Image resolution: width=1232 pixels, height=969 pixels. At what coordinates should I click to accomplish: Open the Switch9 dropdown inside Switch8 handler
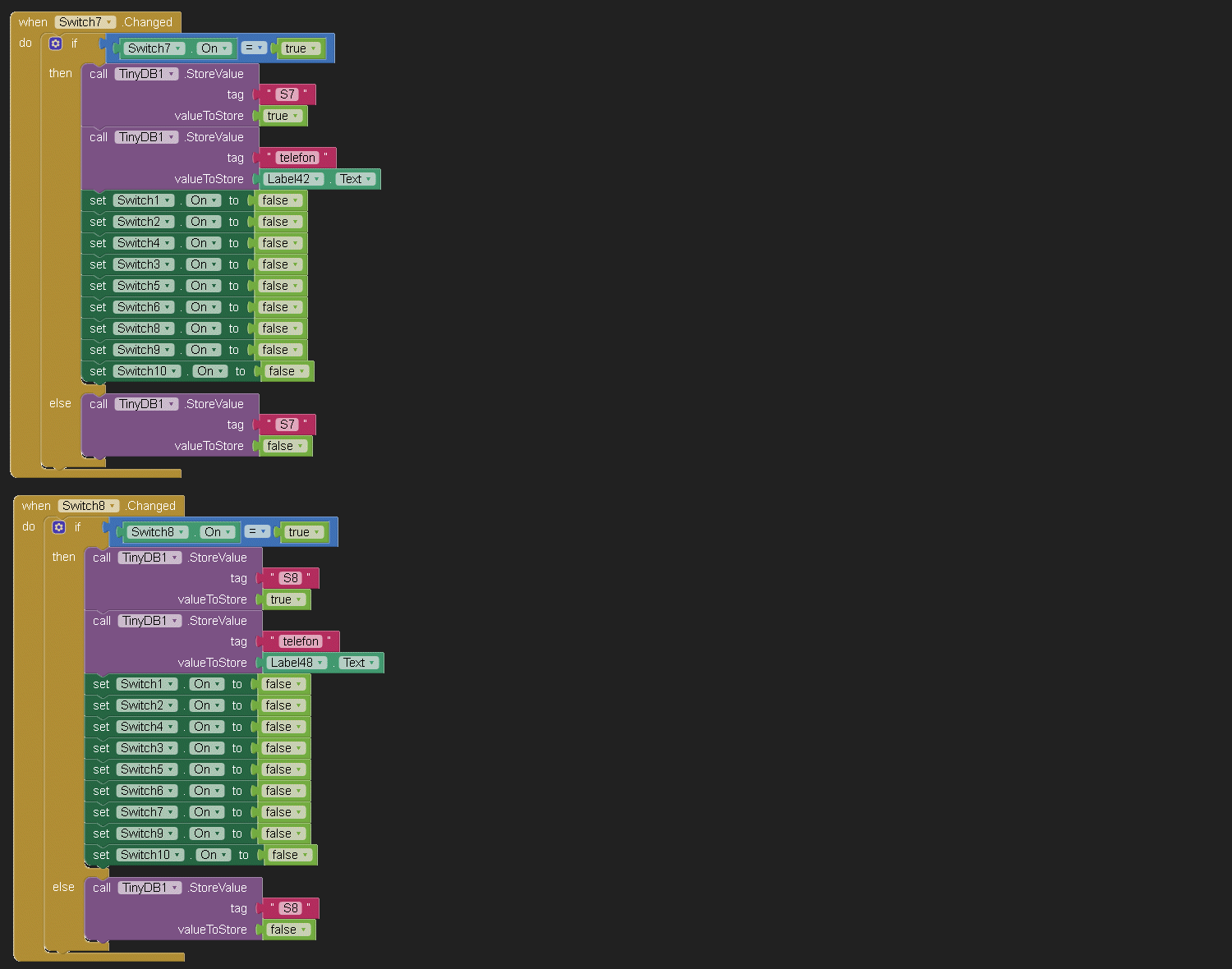point(147,834)
